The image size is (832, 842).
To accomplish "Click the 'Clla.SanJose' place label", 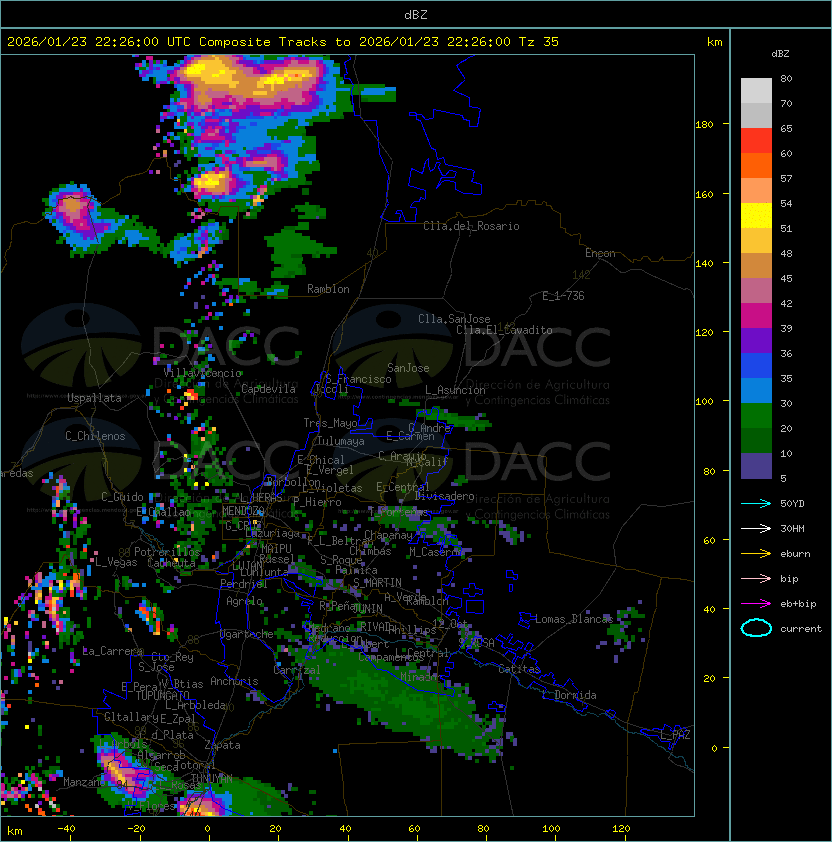I will (x=454, y=319).
